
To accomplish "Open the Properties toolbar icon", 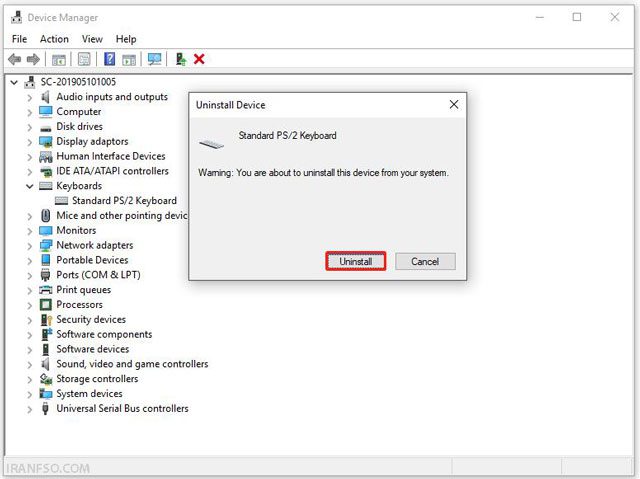I will 84,60.
